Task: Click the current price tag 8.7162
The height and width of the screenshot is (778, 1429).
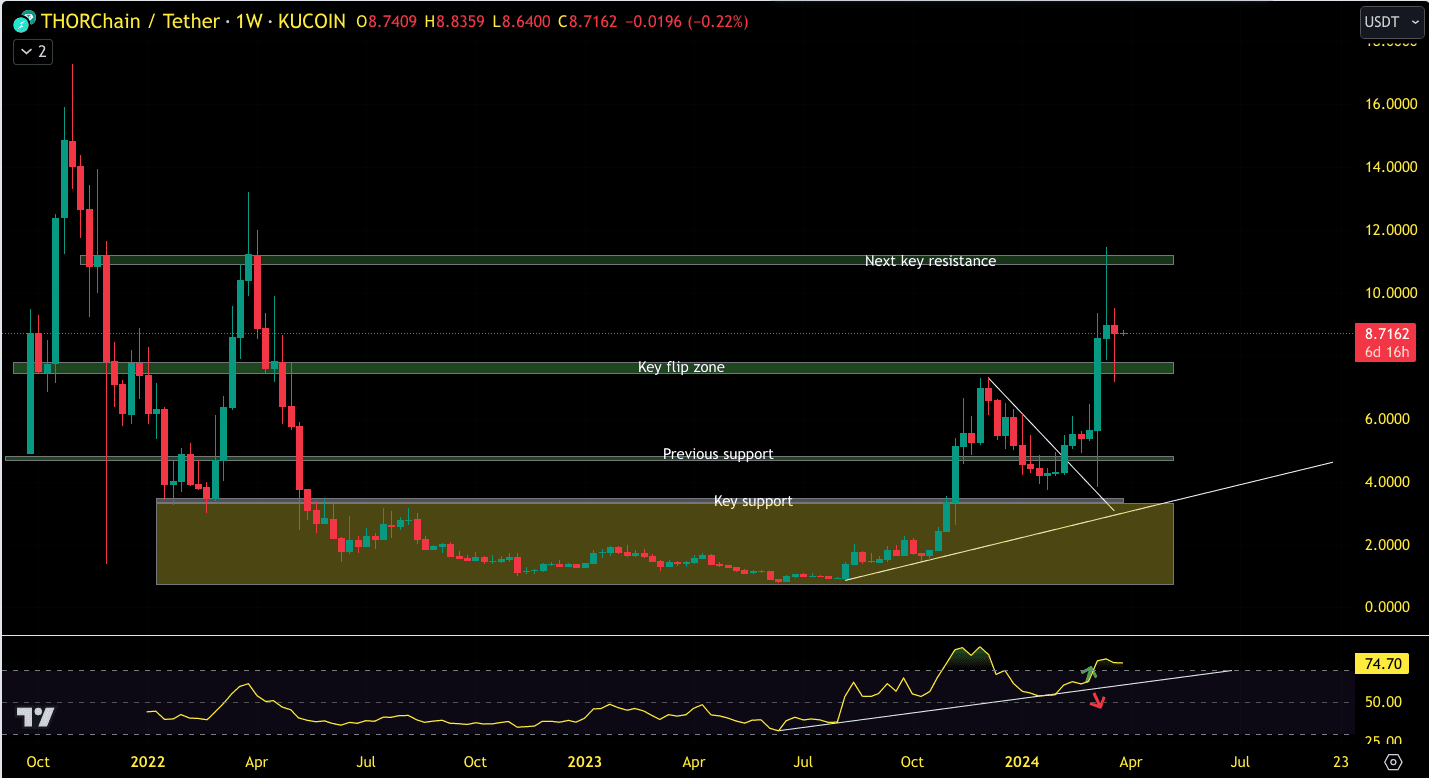Action: pos(1385,333)
